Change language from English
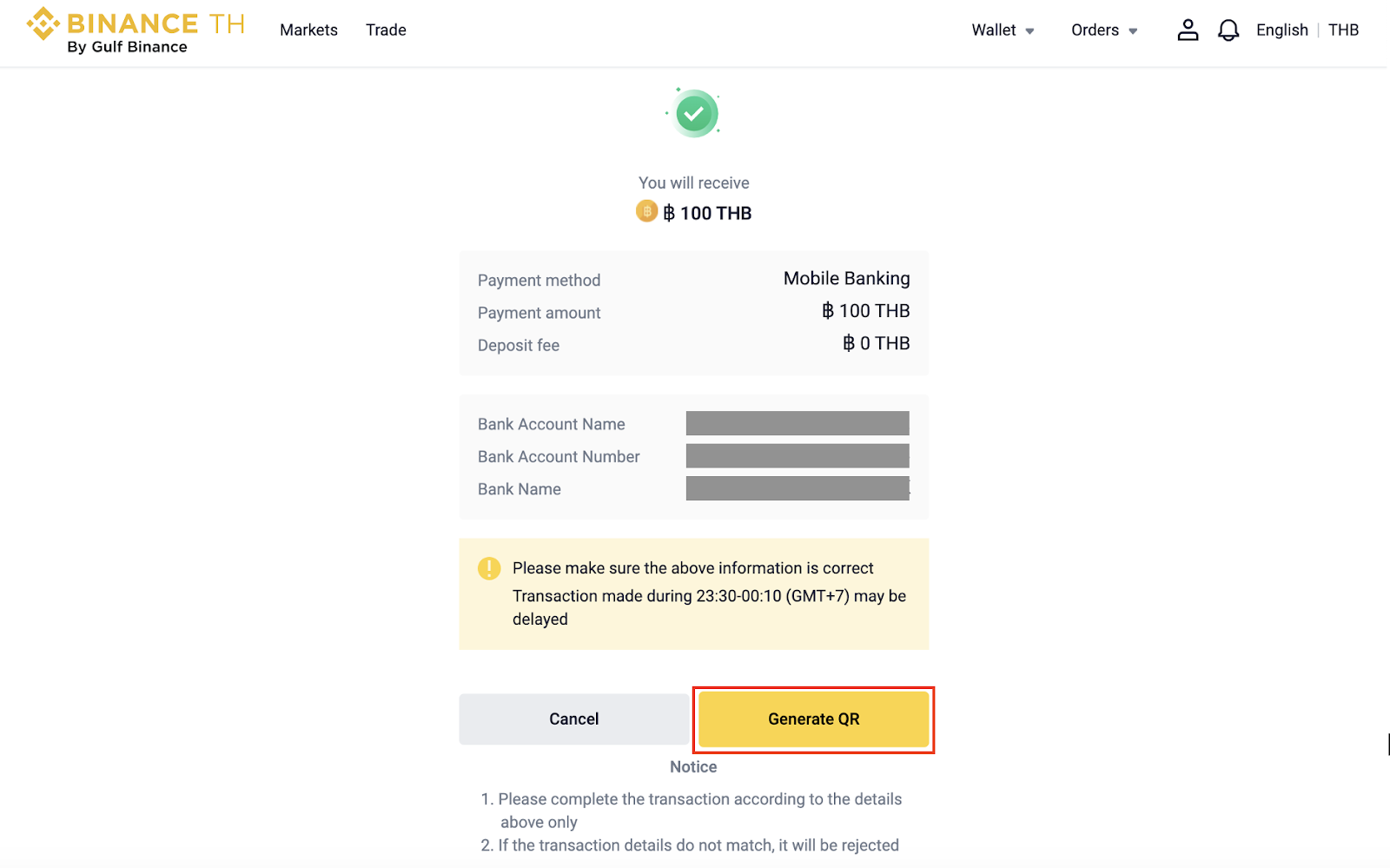The image size is (1390, 868). pos(1281,30)
